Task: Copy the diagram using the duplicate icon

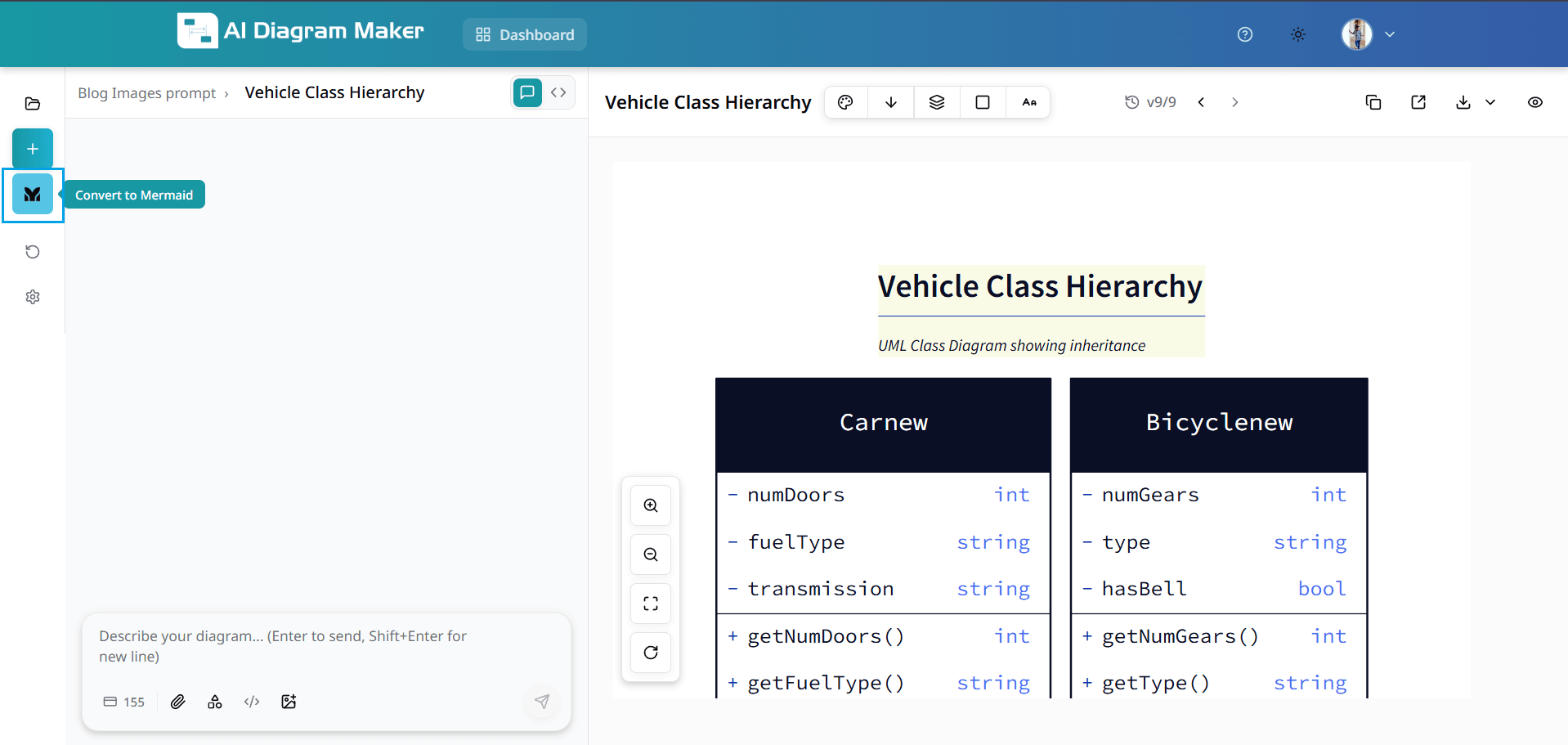Action: tap(1373, 101)
